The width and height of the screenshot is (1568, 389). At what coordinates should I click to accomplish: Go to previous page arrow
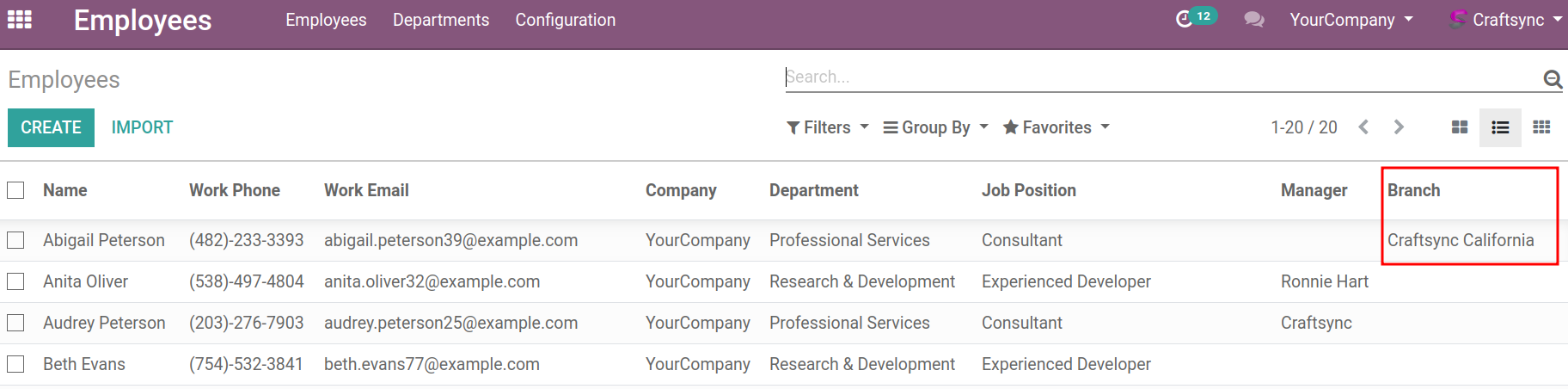pyautogui.click(x=1363, y=127)
